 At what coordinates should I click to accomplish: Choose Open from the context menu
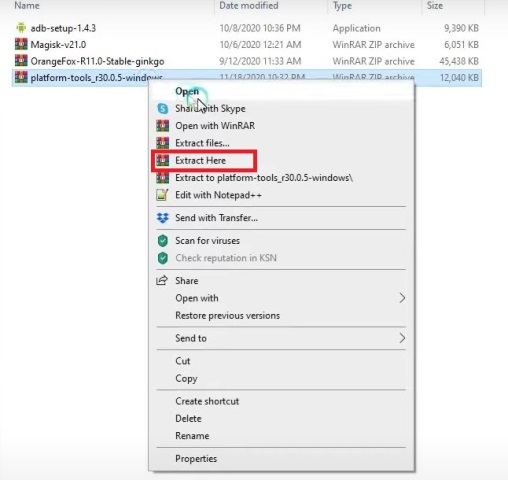click(x=281, y=91)
